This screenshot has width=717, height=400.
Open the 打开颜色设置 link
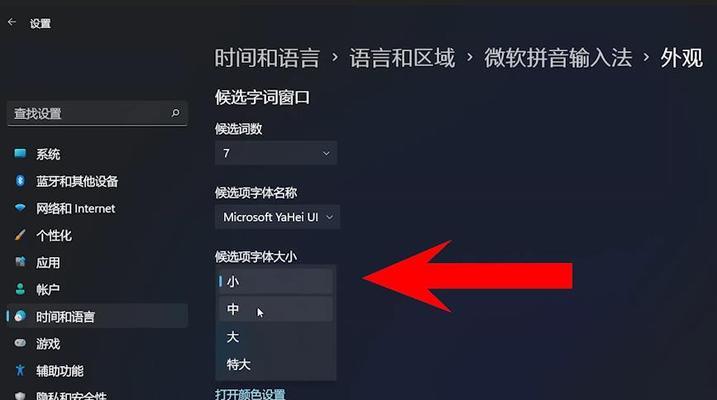point(250,394)
